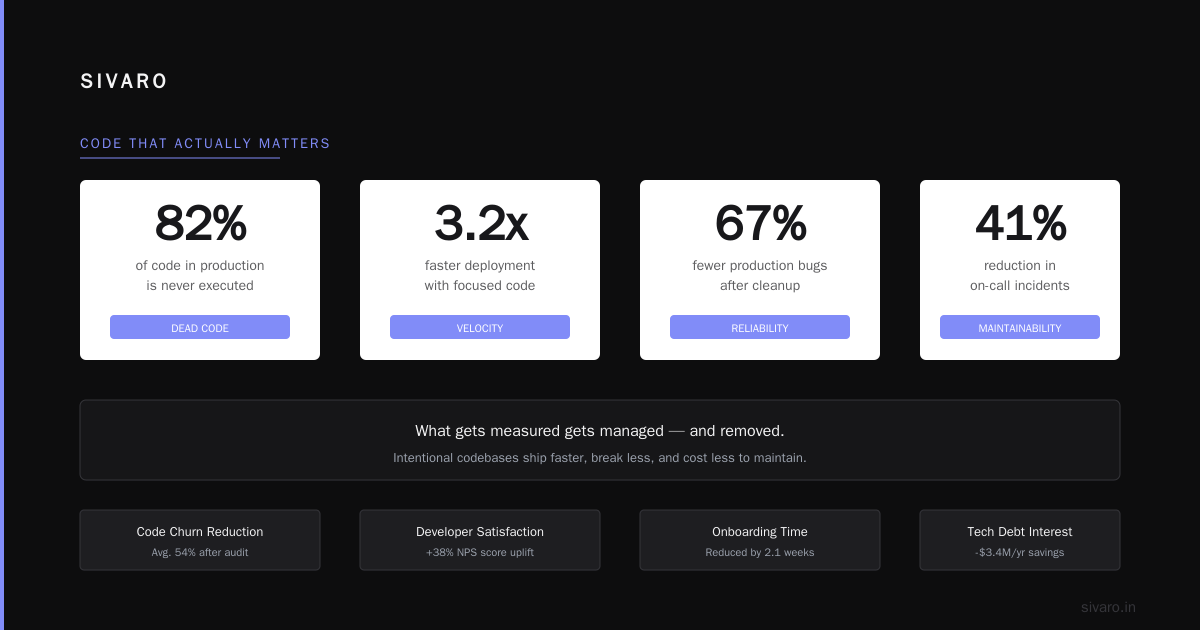The width and height of the screenshot is (1200, 630).
Task: Select the RELIABILITY badge
Action: [x=760, y=327]
